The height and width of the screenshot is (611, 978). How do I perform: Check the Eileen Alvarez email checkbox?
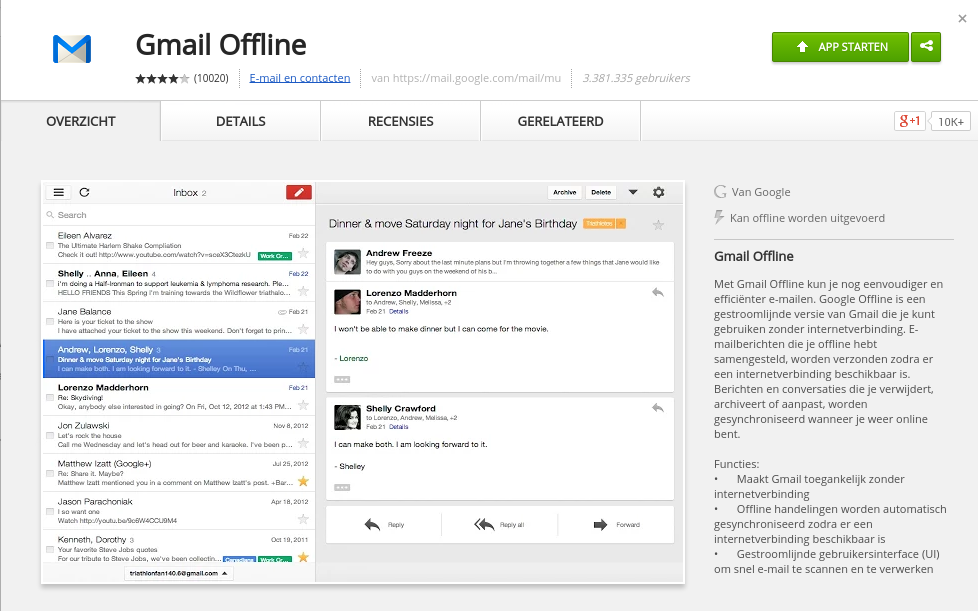click(x=50, y=246)
